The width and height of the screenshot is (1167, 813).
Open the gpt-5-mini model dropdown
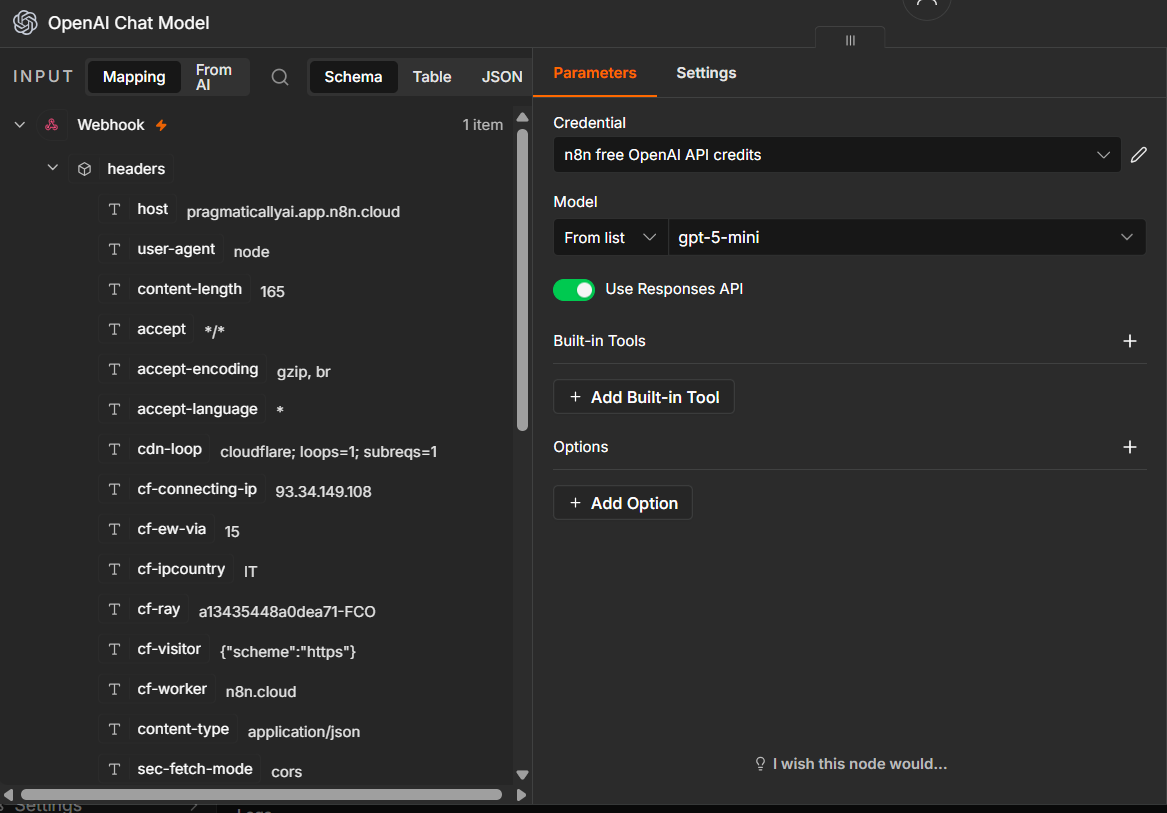[x=907, y=237]
